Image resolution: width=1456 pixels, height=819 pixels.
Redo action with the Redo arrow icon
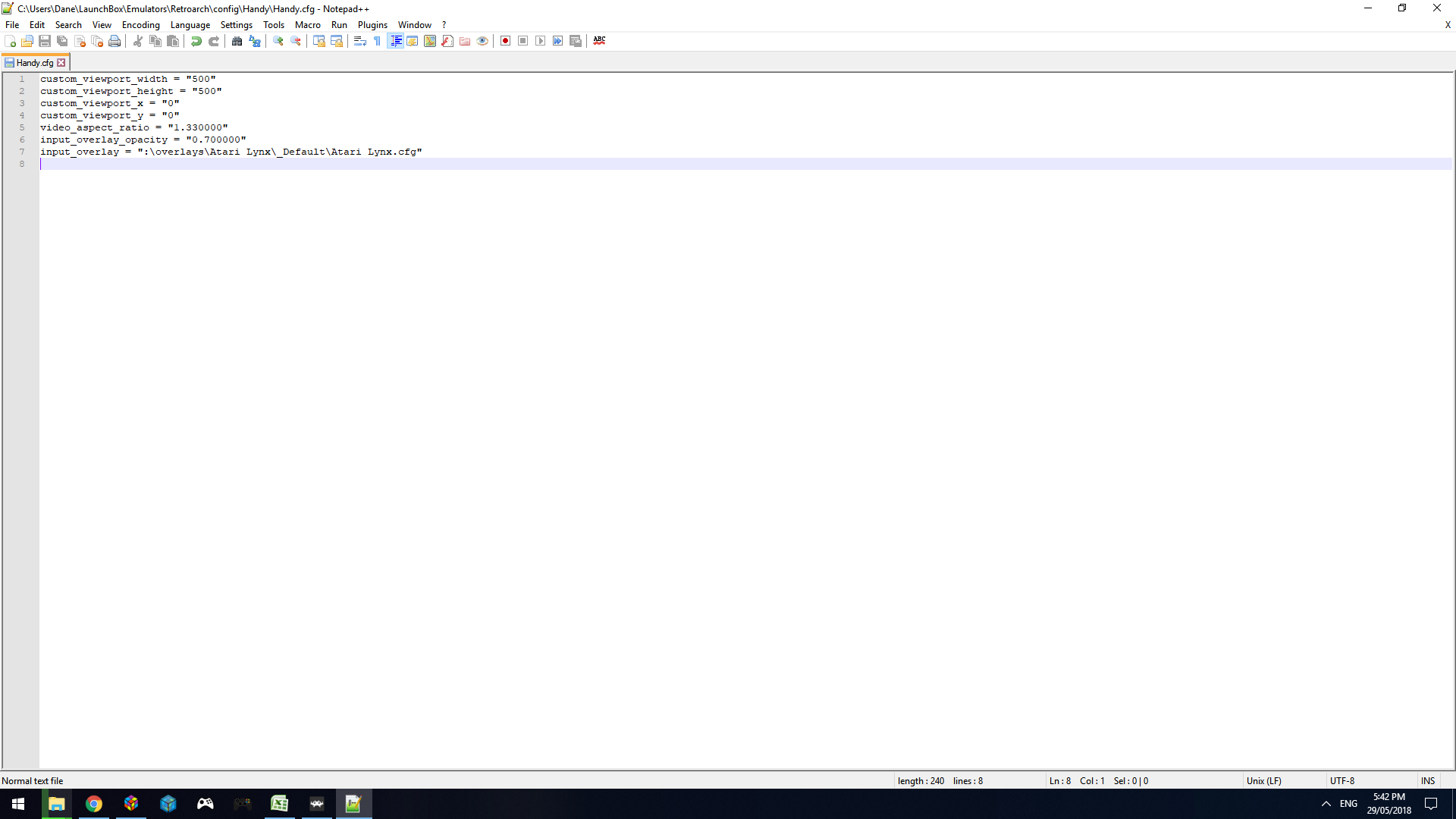tap(214, 41)
